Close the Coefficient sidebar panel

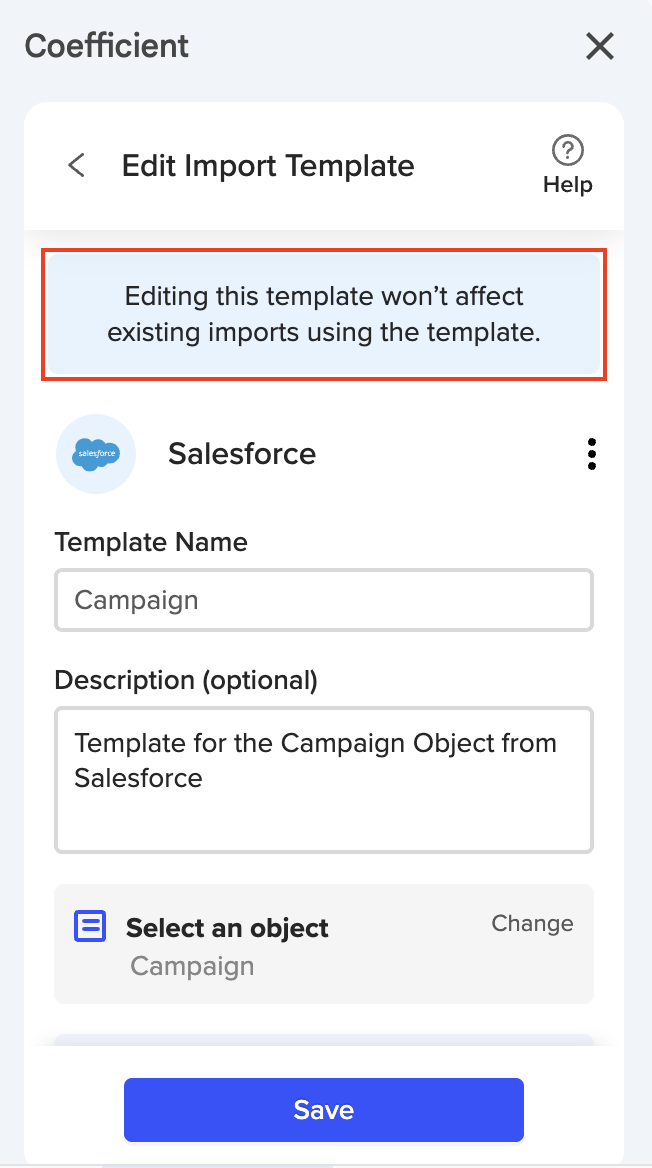tap(600, 46)
